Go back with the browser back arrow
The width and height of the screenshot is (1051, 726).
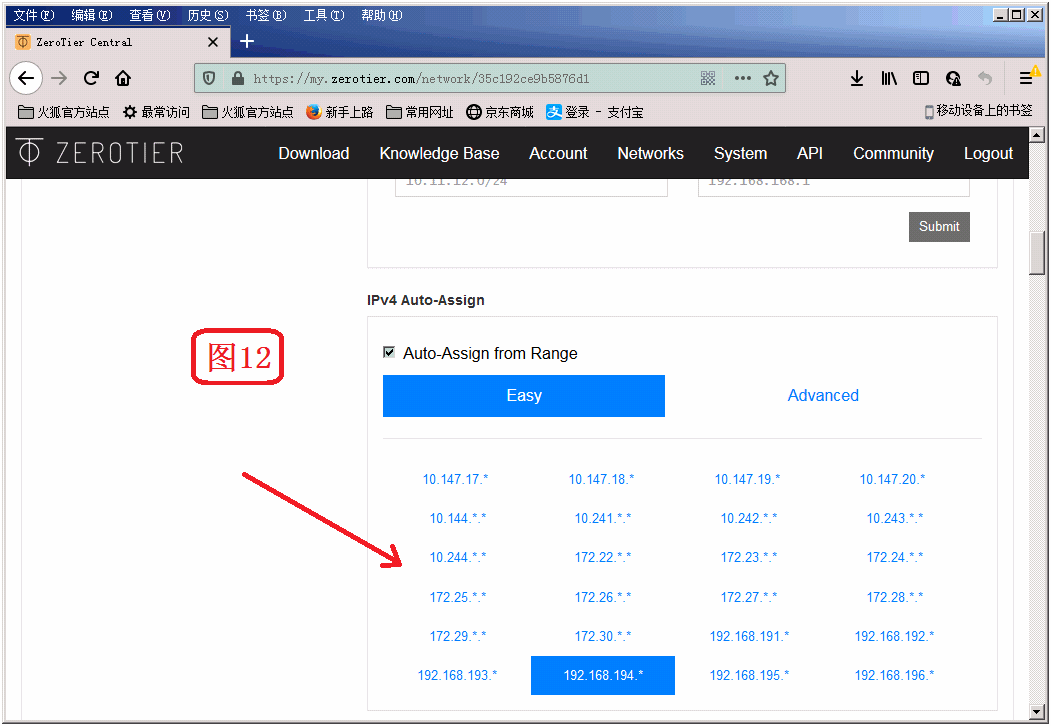(x=26, y=78)
